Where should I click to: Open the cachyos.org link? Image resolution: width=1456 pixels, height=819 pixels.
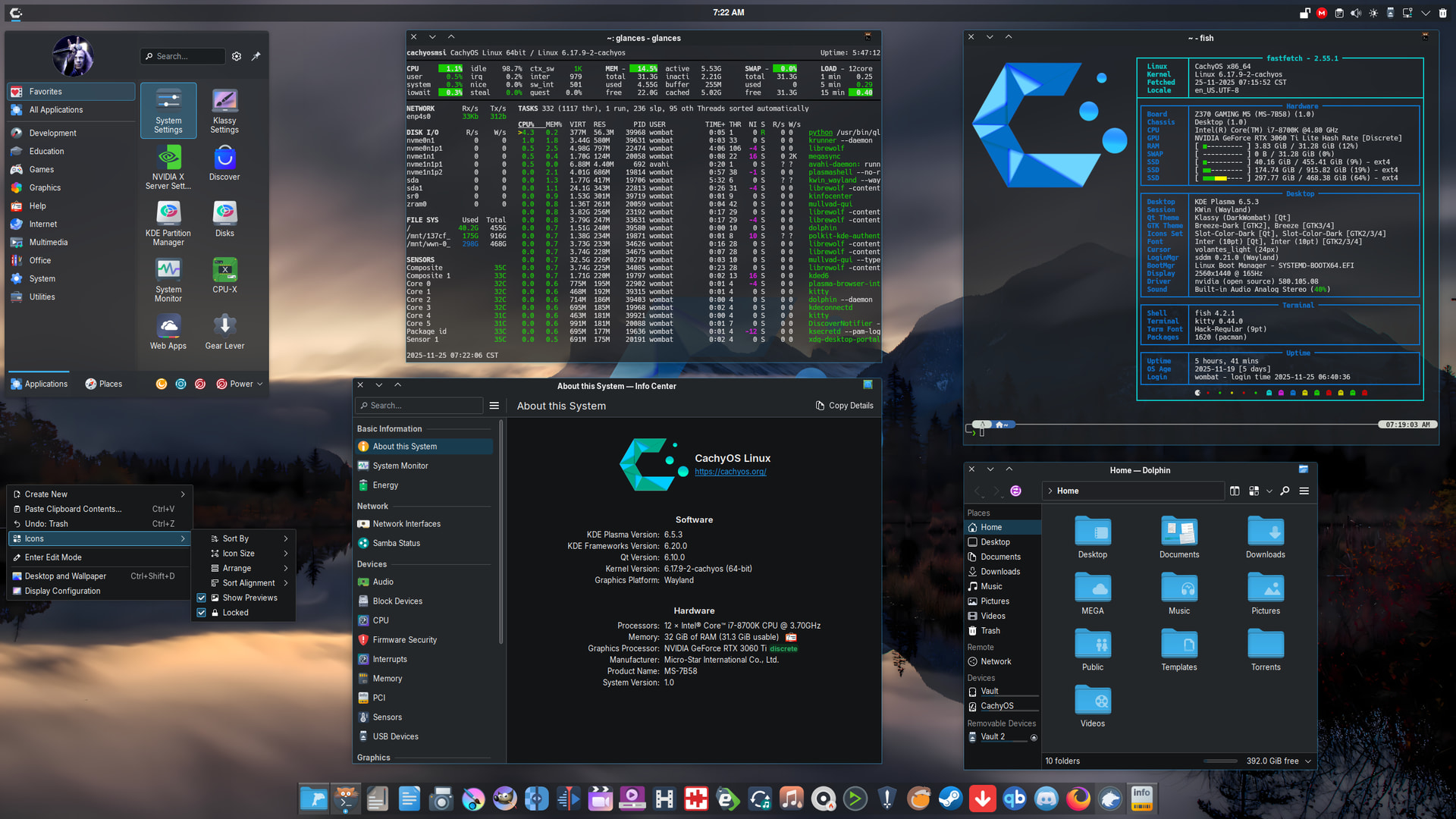pos(730,472)
